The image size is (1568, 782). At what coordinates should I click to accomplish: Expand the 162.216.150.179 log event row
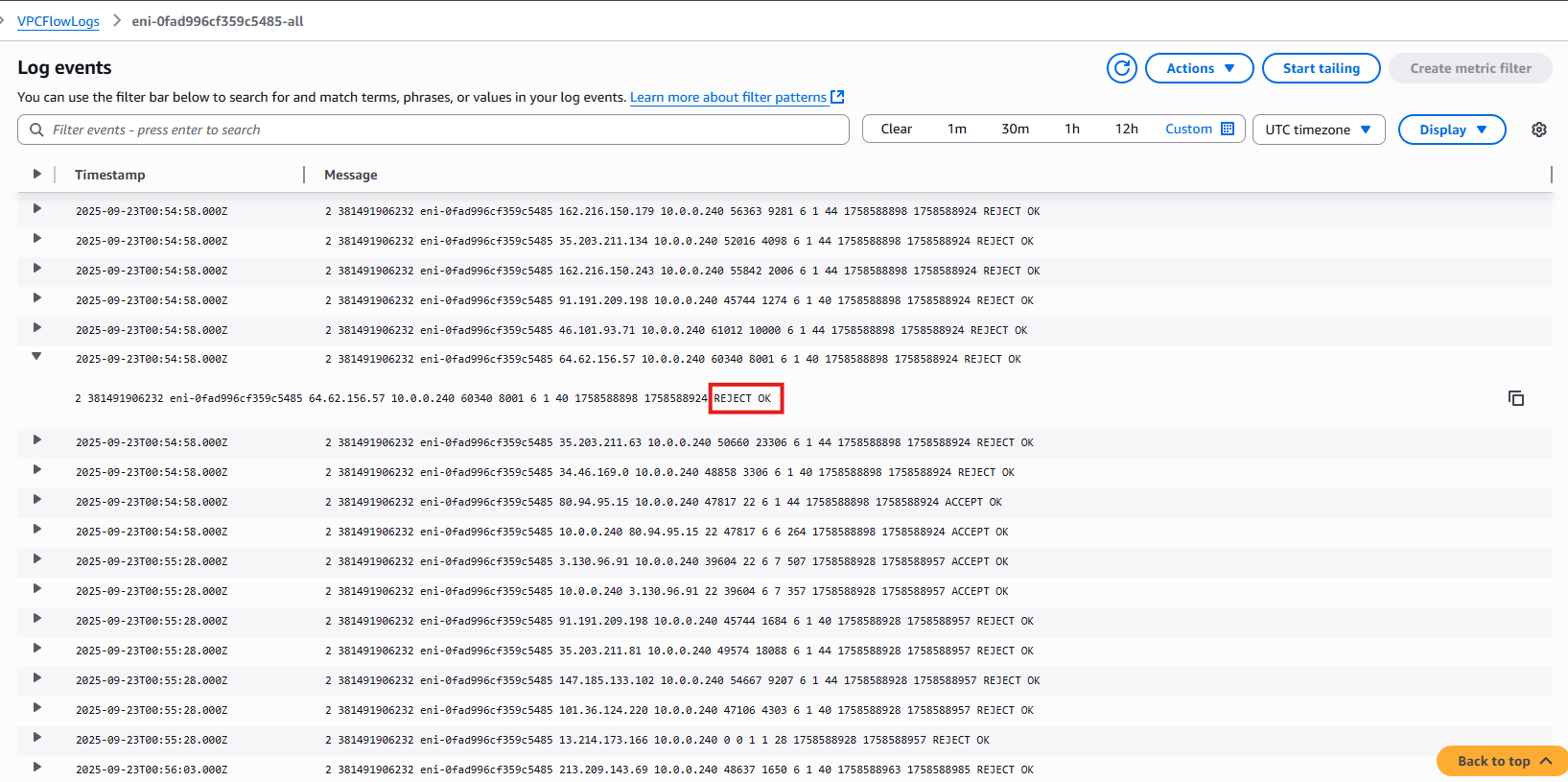click(36, 208)
